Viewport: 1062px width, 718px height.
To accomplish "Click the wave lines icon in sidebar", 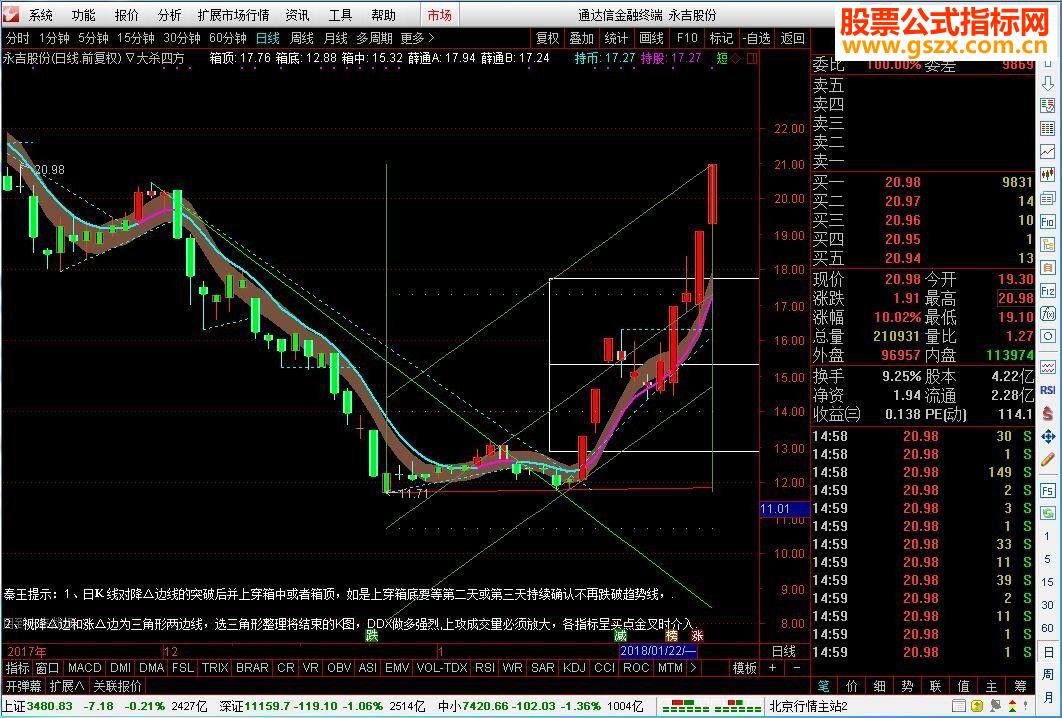I will (1048, 368).
